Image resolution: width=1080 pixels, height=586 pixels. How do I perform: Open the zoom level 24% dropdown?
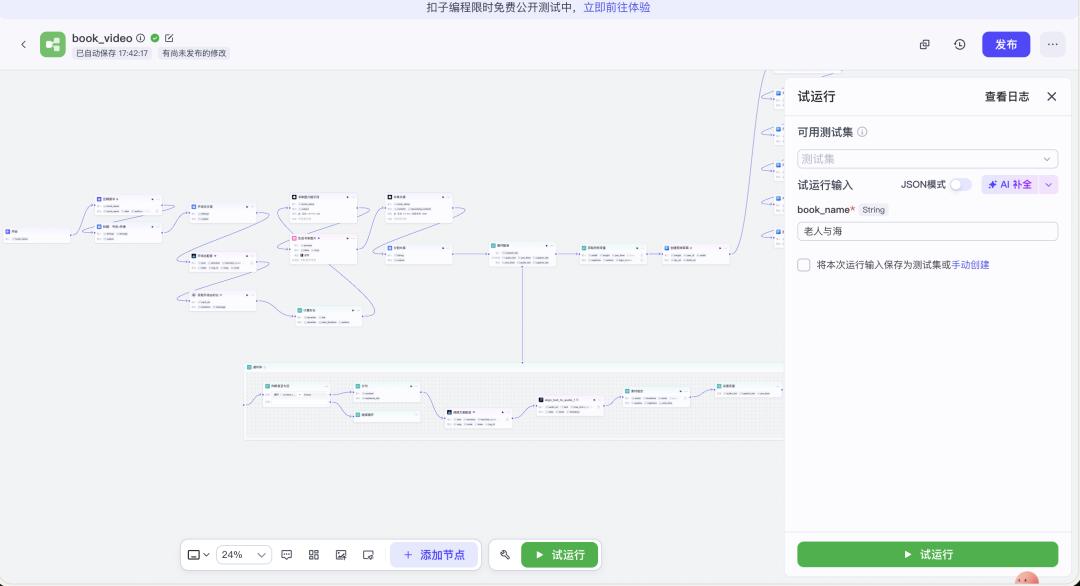pyautogui.click(x=244, y=554)
